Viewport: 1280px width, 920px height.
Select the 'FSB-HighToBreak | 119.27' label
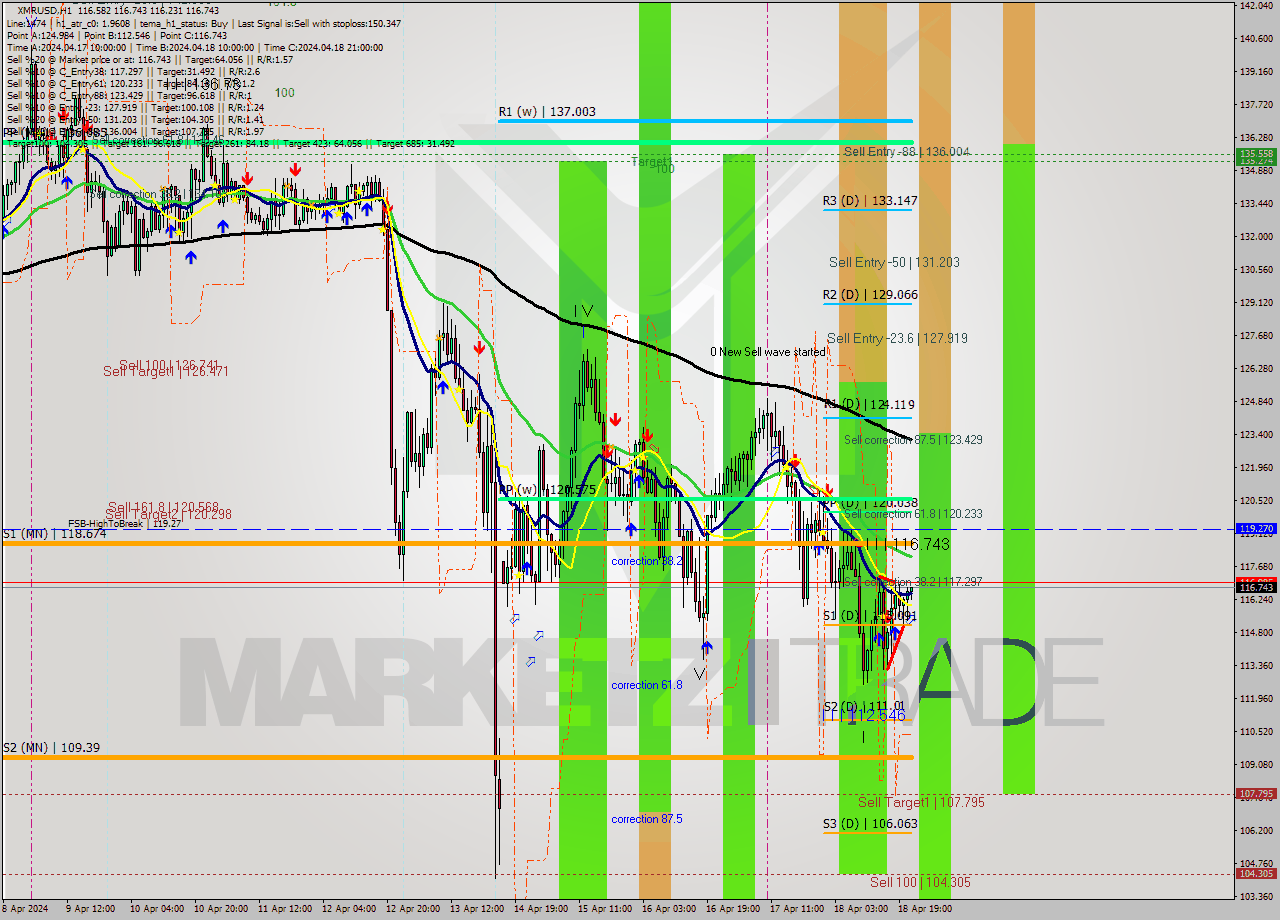(x=124, y=523)
